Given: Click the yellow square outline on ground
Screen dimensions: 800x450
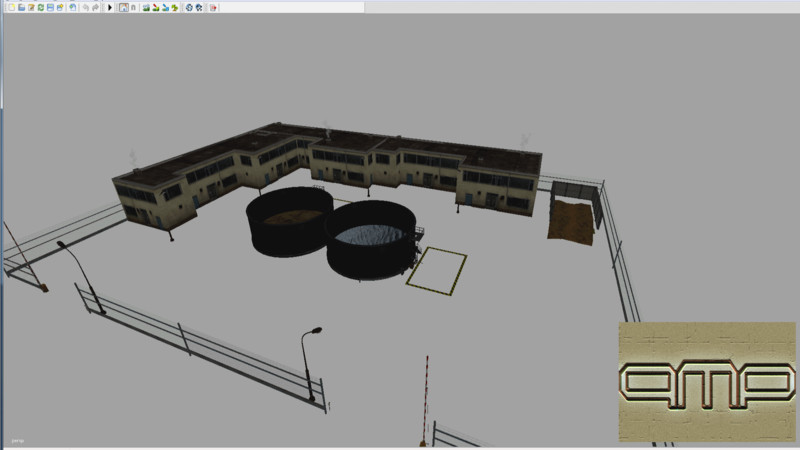Looking at the screenshot, I should [436, 268].
